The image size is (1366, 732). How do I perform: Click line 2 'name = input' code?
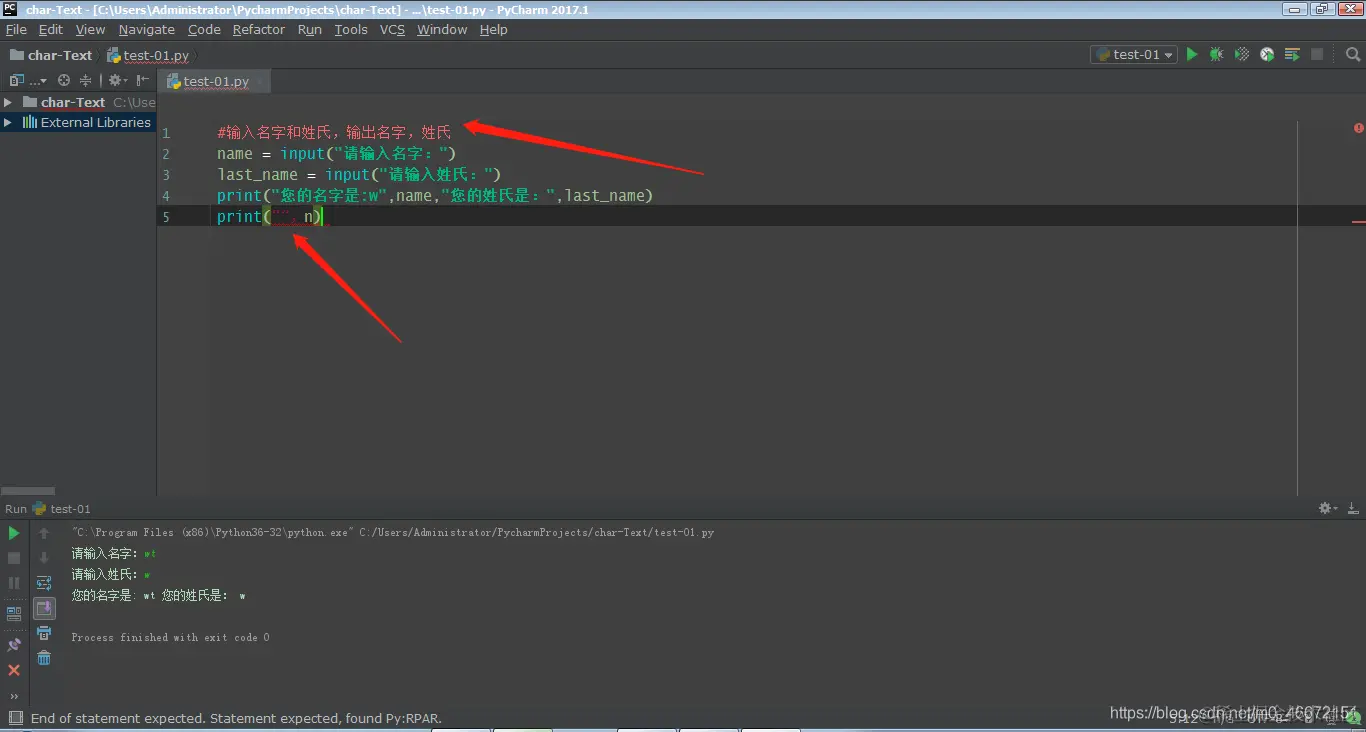(x=336, y=153)
